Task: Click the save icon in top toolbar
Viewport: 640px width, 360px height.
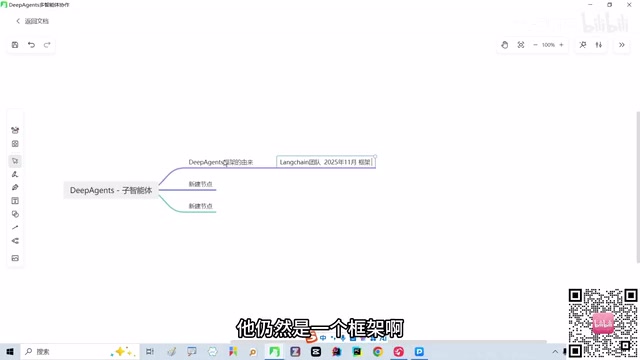Action: click(x=15, y=45)
